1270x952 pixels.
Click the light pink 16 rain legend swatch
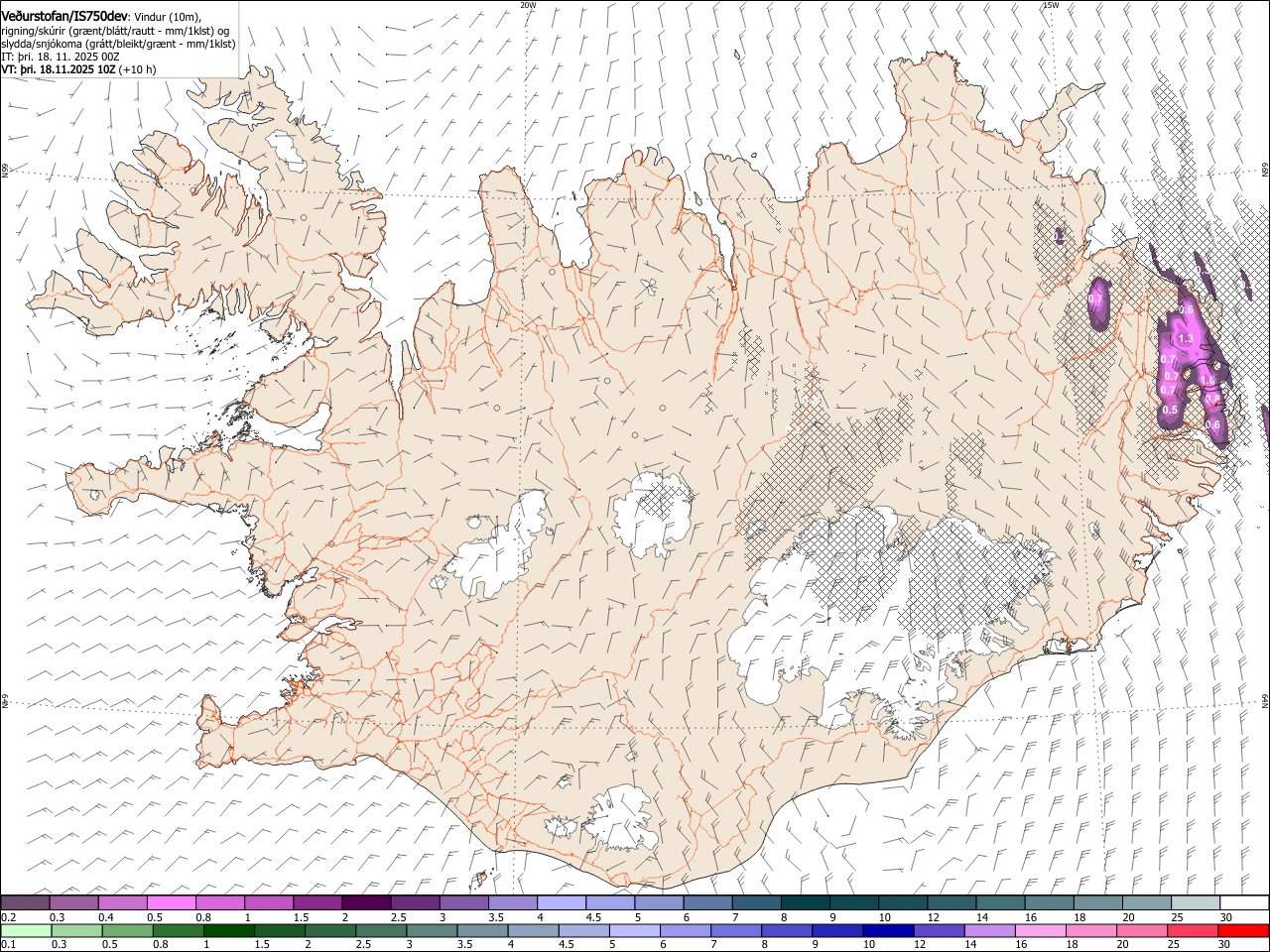(1041, 931)
